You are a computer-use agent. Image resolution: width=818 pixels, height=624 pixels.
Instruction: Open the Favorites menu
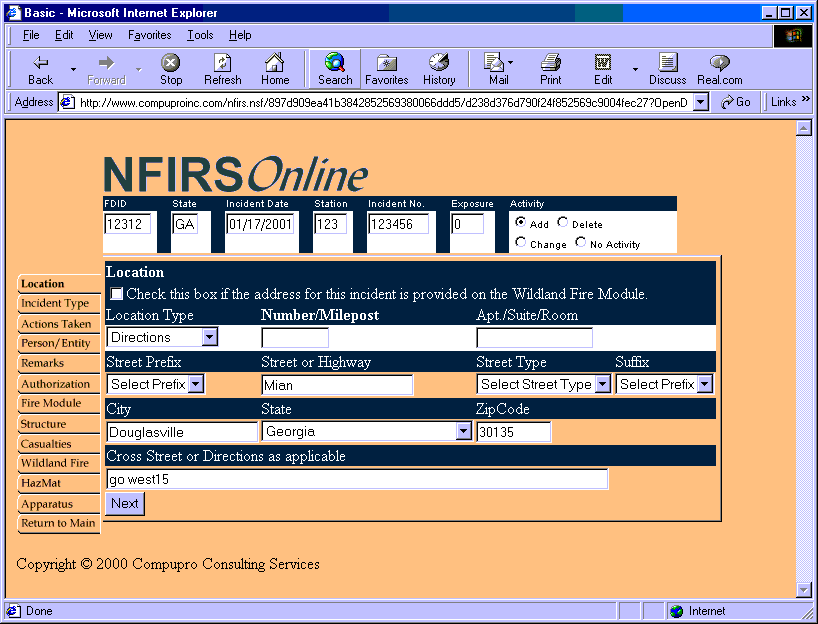(150, 35)
